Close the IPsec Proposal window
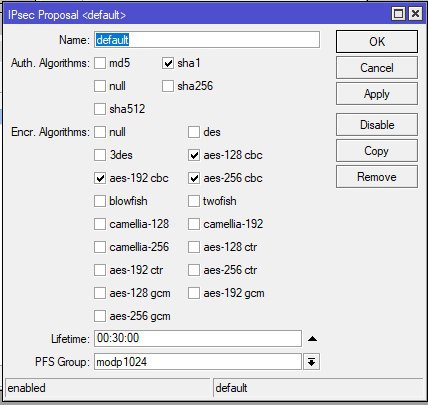 [415, 14]
